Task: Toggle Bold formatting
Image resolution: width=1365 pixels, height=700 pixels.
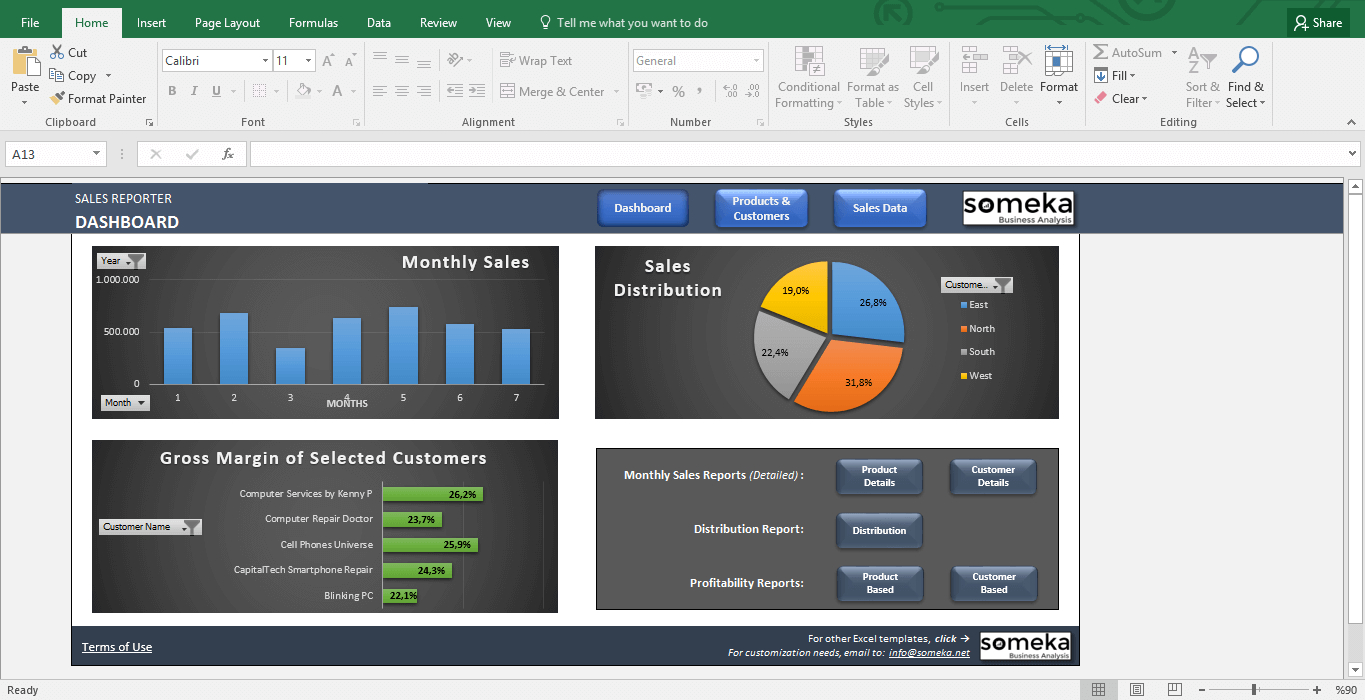Action: tap(172, 91)
